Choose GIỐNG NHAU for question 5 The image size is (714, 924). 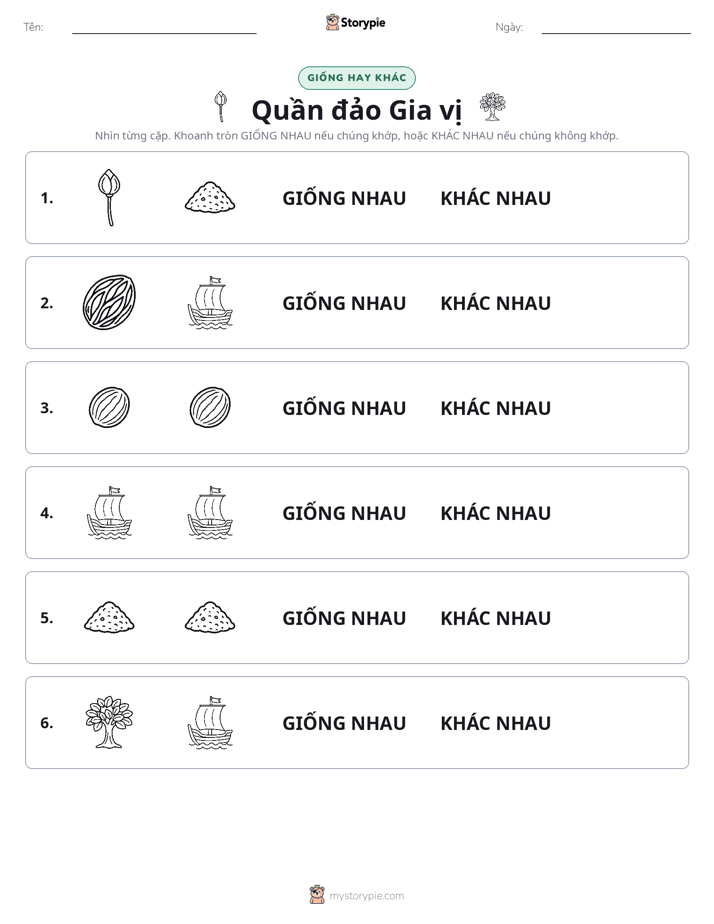[x=344, y=618]
